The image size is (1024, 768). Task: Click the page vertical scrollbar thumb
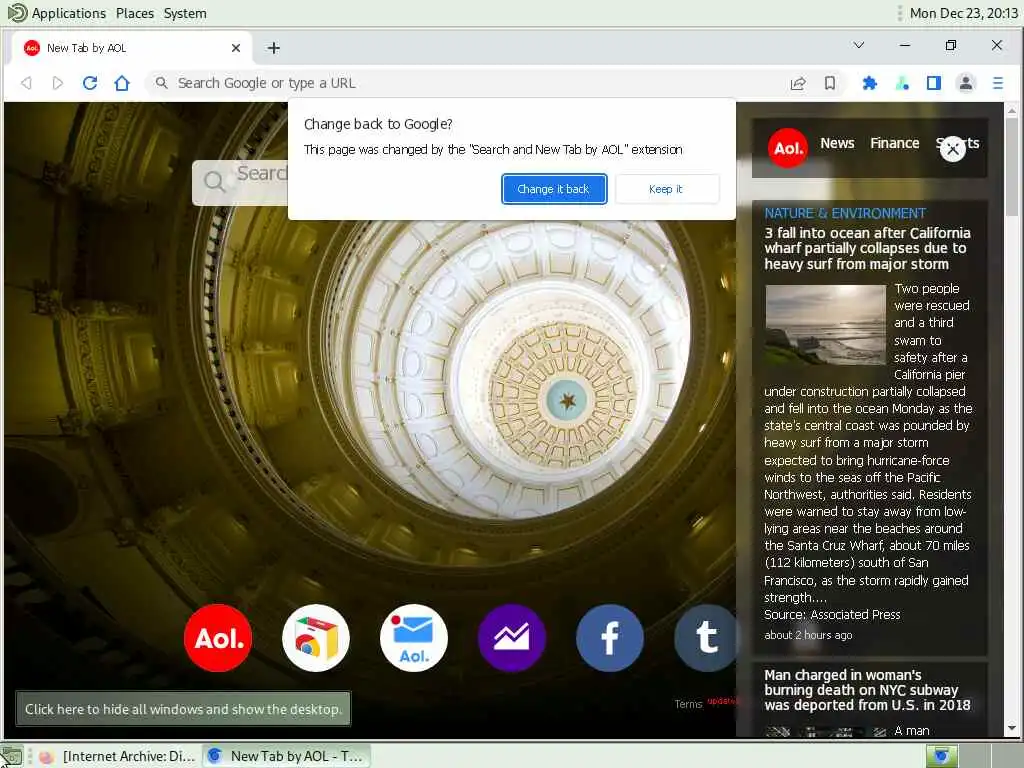1012,167
